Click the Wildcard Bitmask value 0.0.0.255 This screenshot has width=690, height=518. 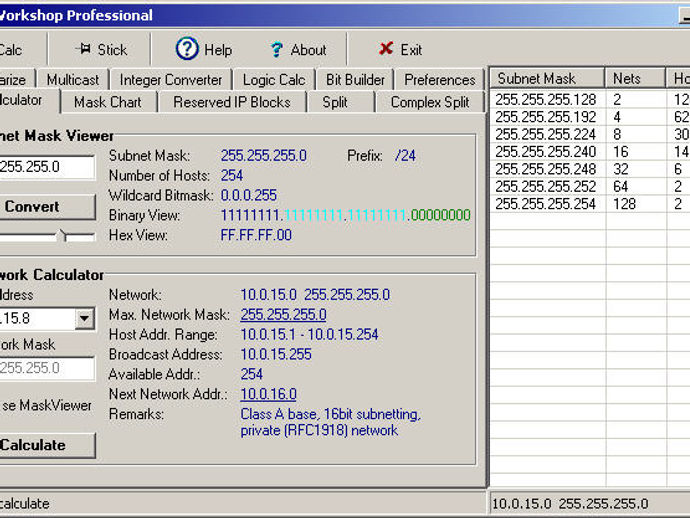click(x=249, y=195)
